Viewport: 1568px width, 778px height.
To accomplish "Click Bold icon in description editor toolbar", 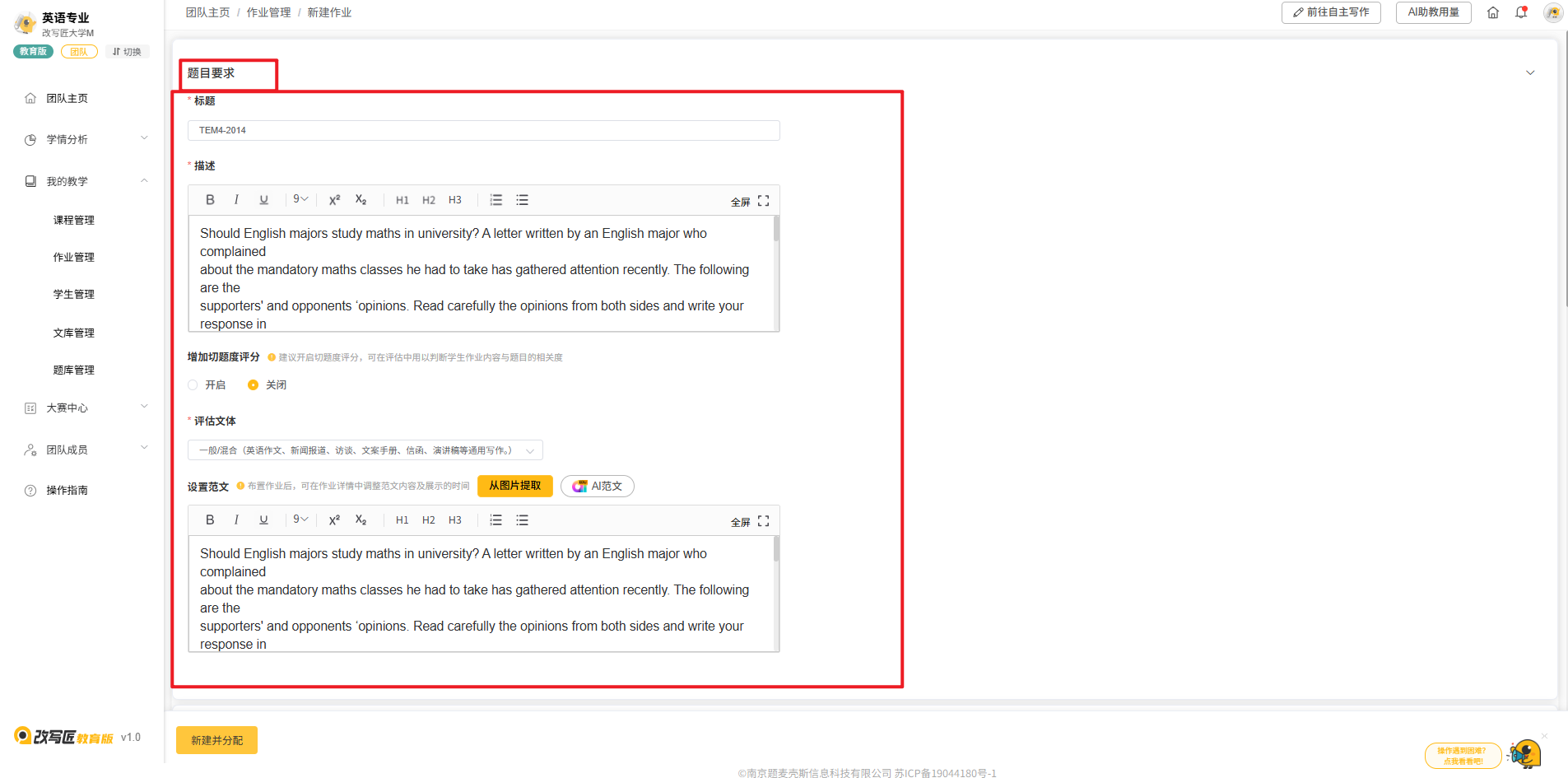I will [210, 200].
